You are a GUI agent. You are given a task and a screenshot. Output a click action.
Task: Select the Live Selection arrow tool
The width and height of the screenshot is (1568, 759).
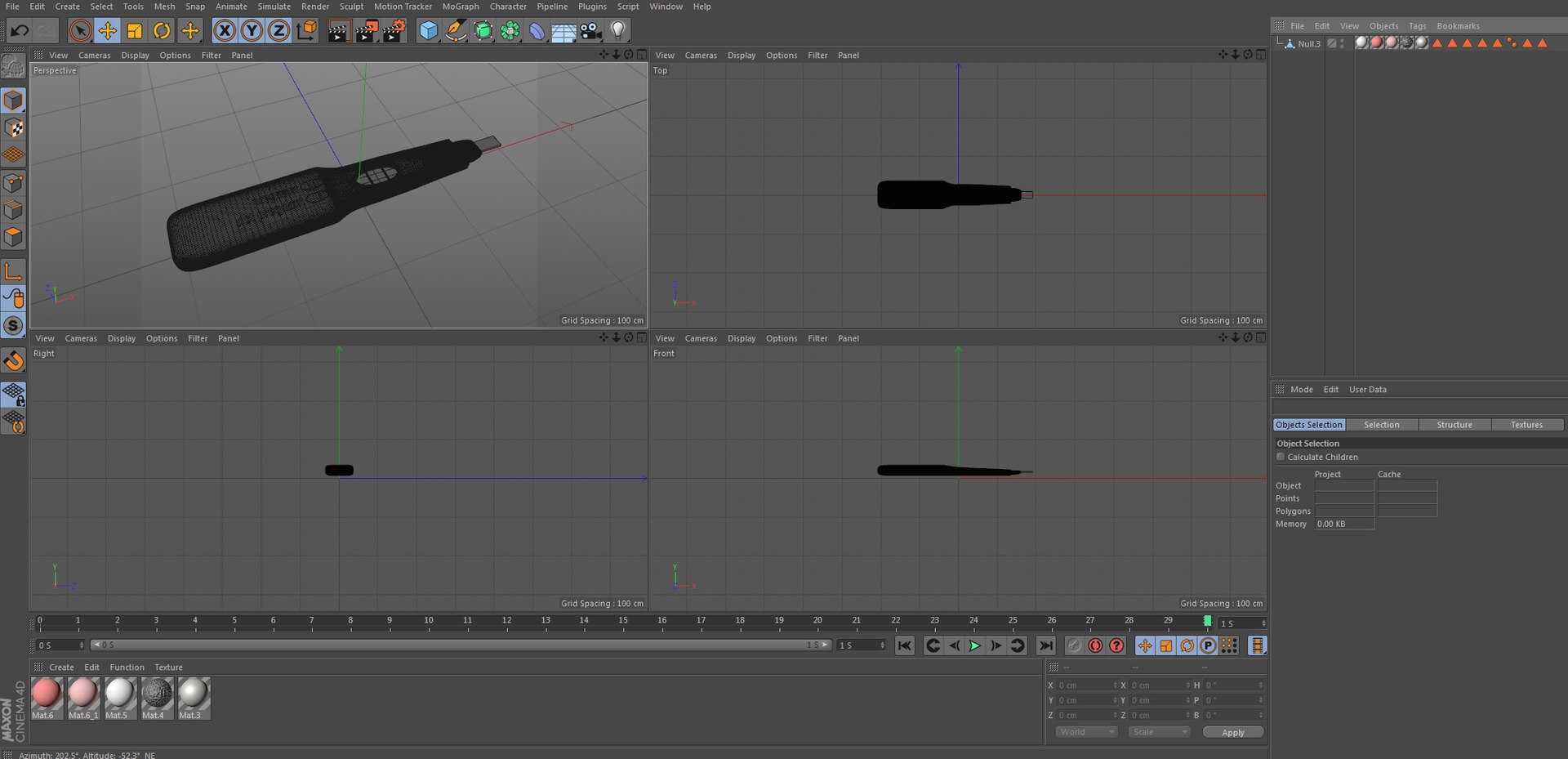pyautogui.click(x=80, y=31)
